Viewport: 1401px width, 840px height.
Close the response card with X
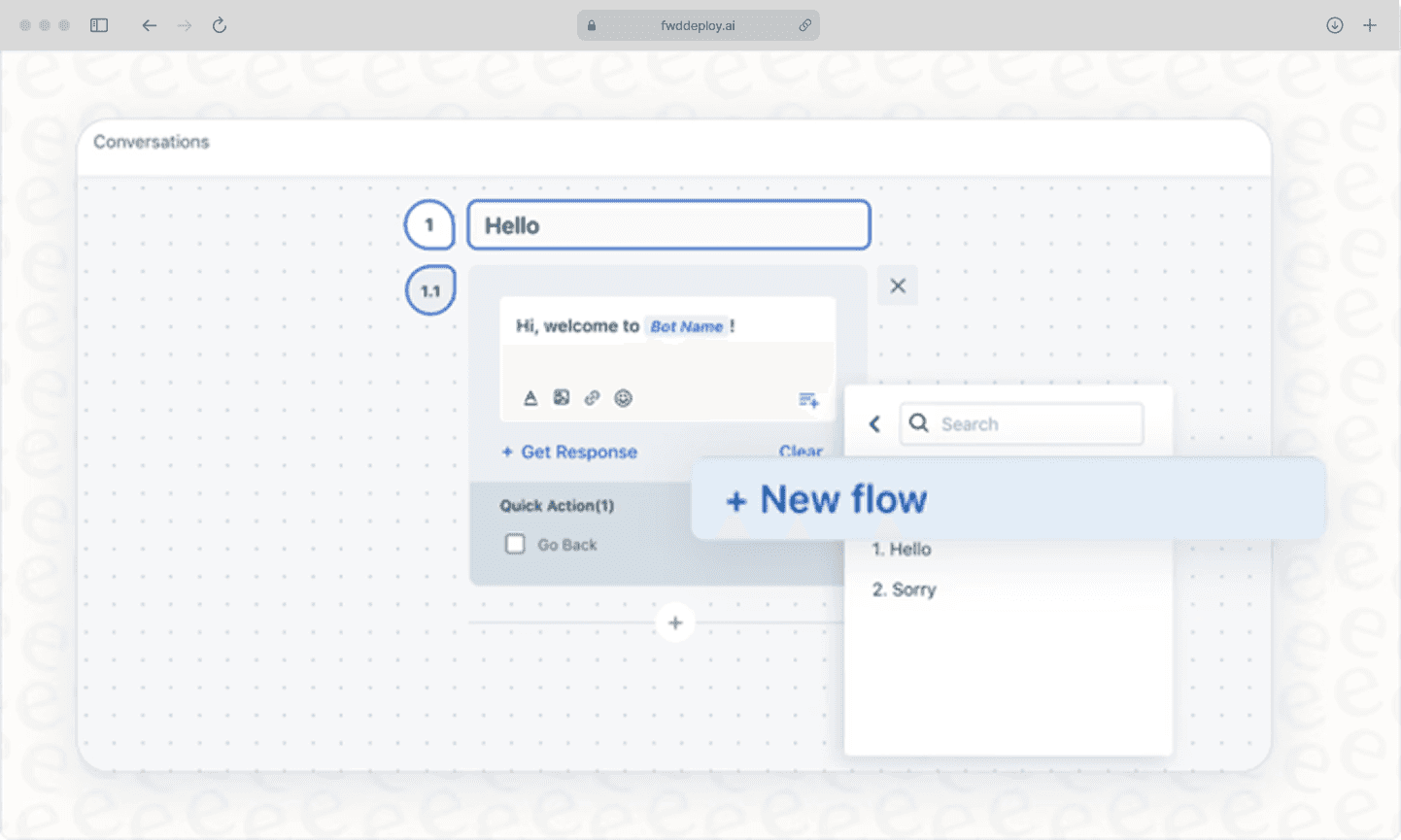click(x=898, y=286)
